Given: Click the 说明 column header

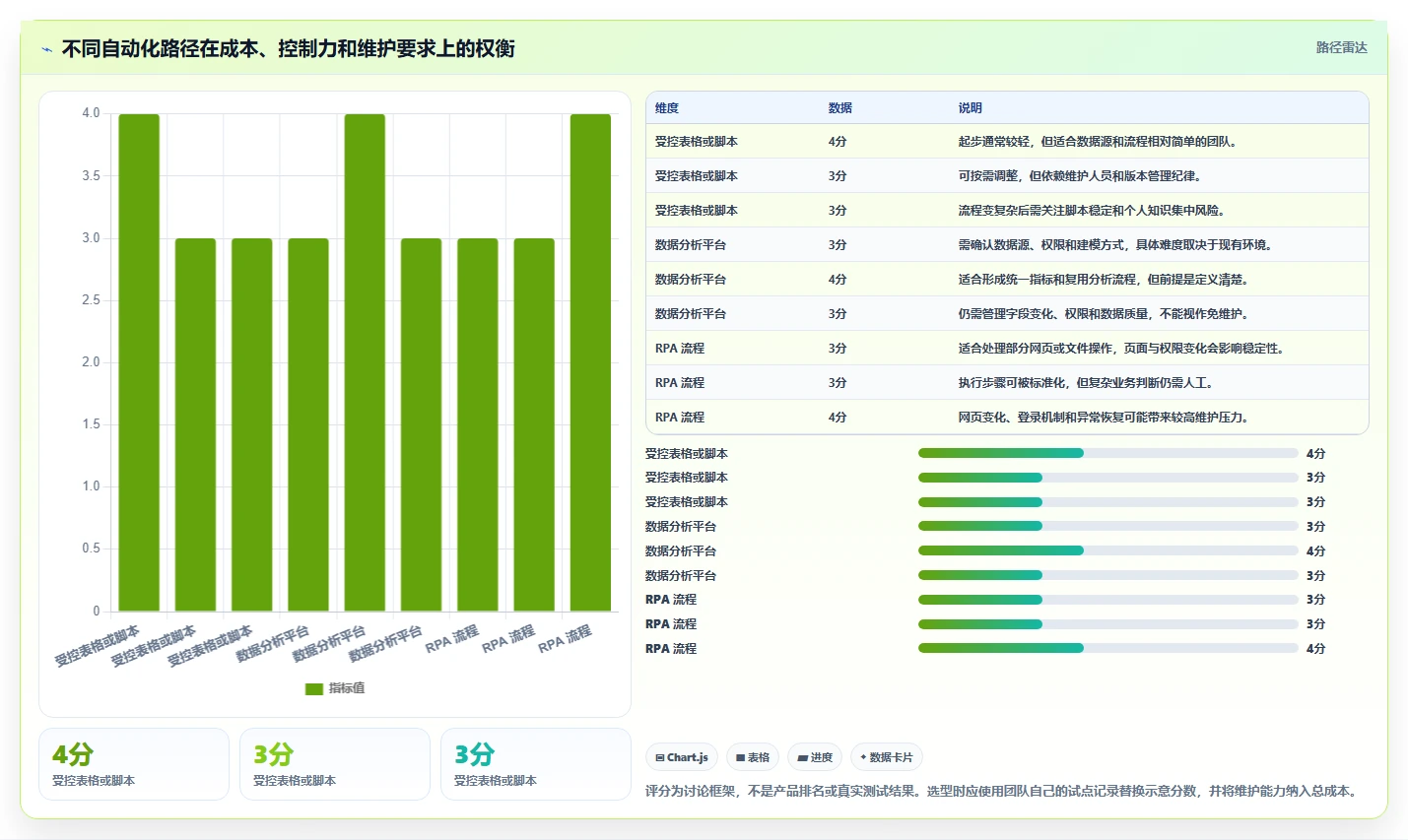Looking at the screenshot, I should pyautogui.click(x=971, y=108).
